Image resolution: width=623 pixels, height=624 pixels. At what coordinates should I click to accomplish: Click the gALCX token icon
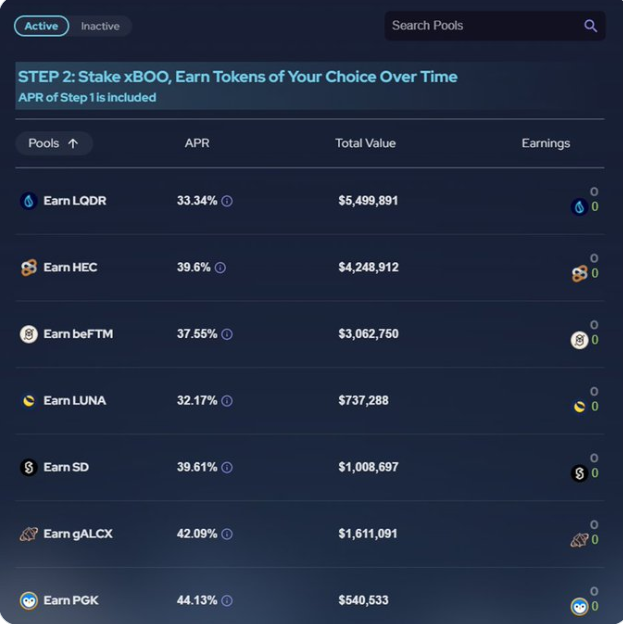29,534
